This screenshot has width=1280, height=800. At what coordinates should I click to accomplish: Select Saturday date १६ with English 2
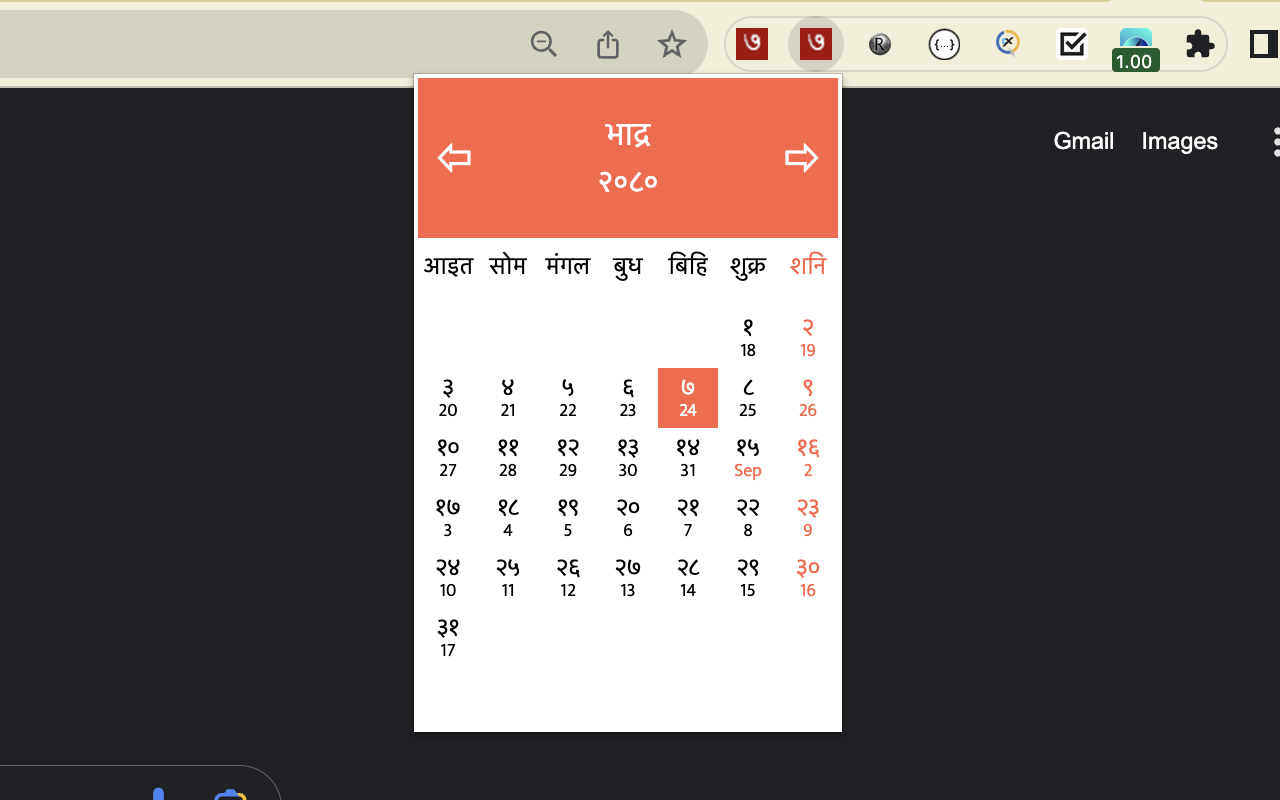point(808,458)
